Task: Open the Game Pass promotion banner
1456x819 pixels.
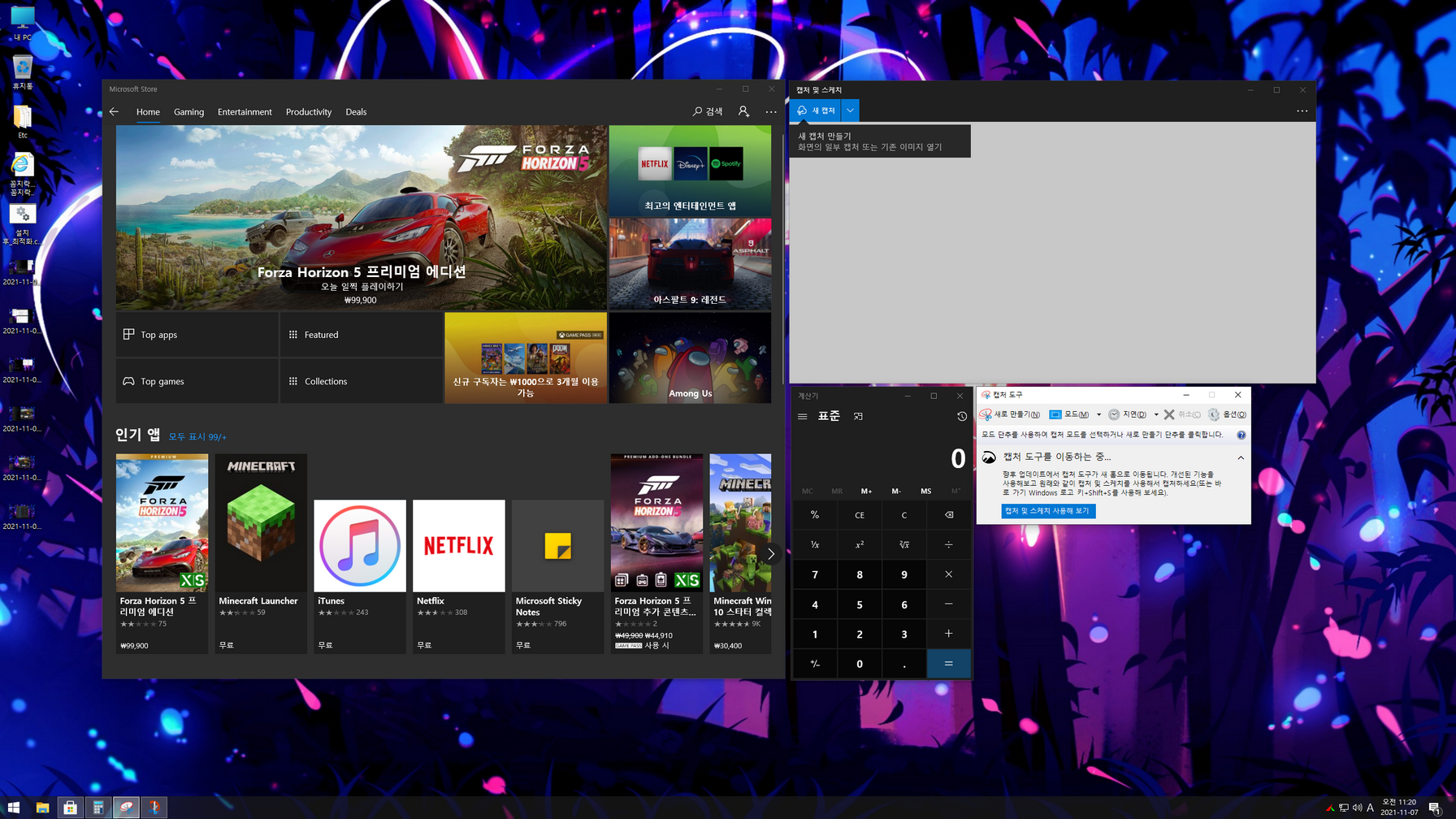Action: coord(526,357)
